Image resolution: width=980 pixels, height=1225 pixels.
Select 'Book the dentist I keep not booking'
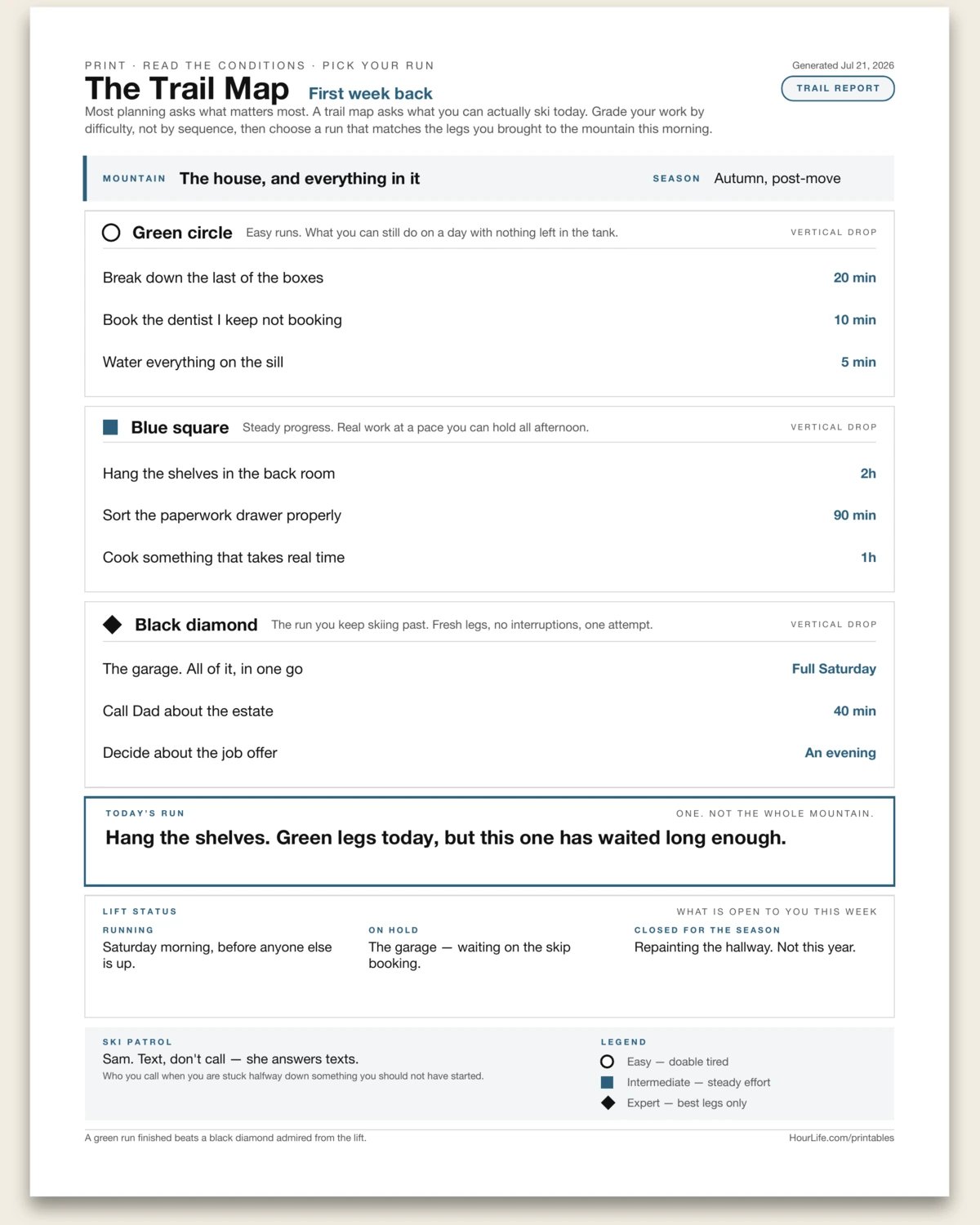point(489,320)
